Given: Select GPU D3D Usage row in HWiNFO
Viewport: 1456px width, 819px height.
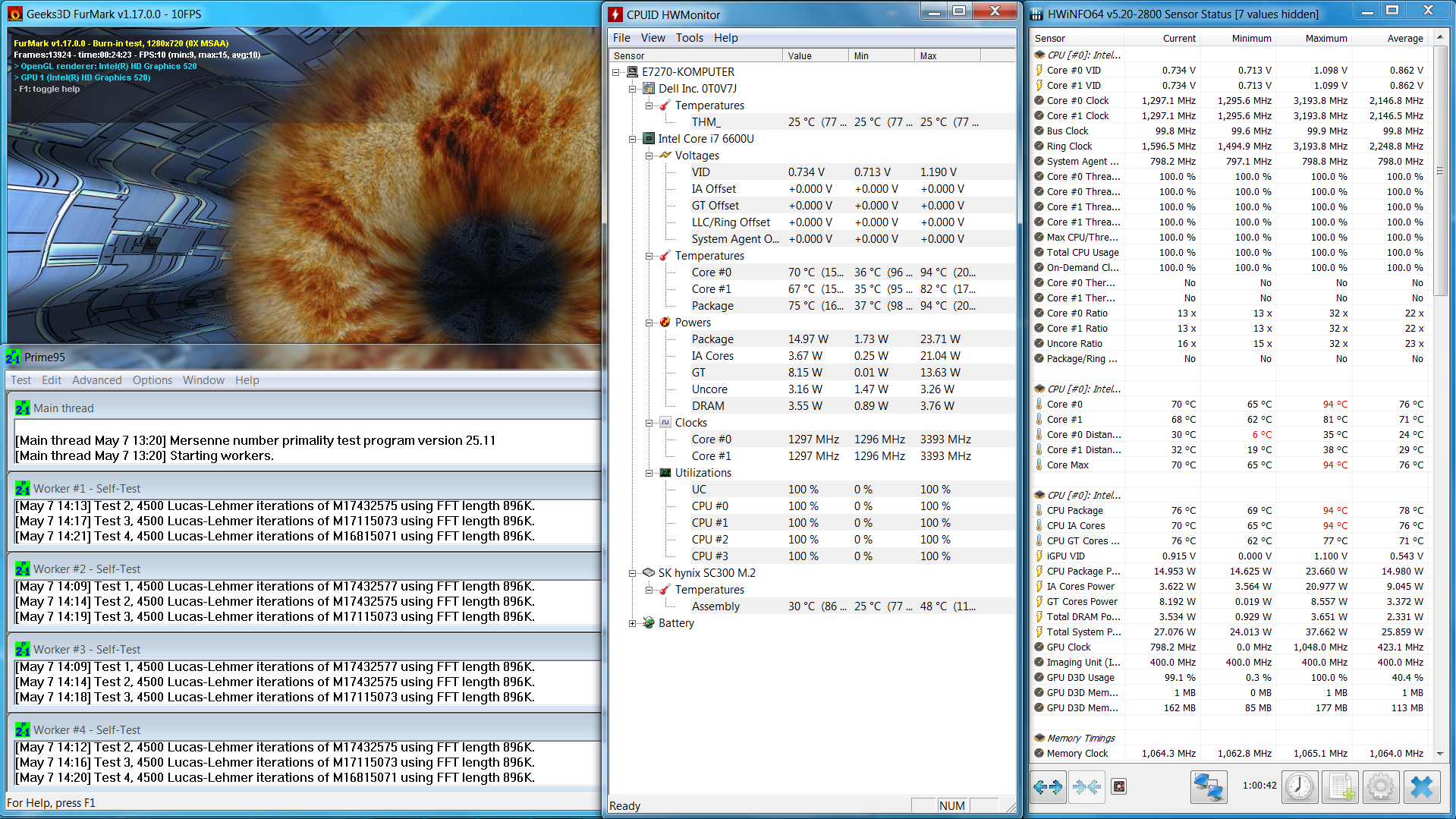Looking at the screenshot, I should point(1230,677).
